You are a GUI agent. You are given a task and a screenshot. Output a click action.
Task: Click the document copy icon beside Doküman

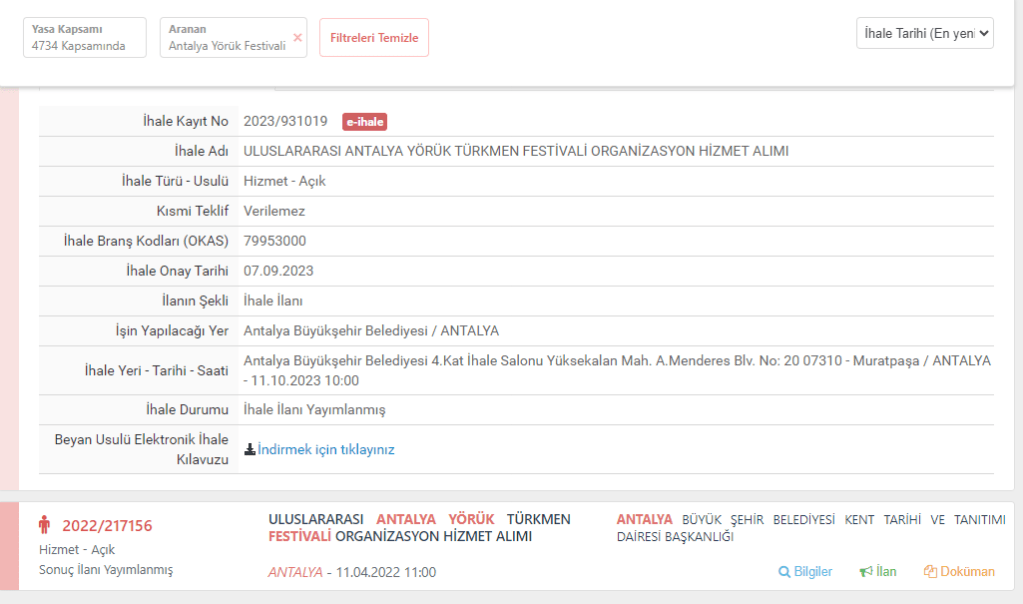[x=929, y=572]
